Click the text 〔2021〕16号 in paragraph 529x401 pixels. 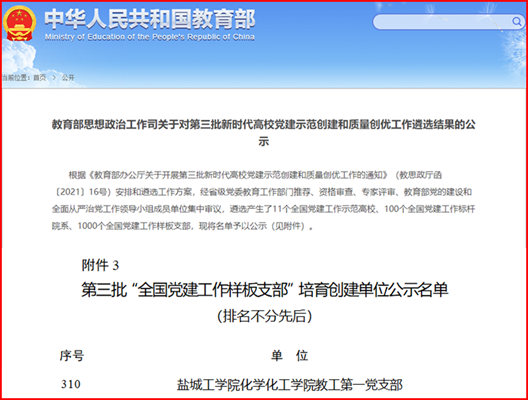coord(83,192)
